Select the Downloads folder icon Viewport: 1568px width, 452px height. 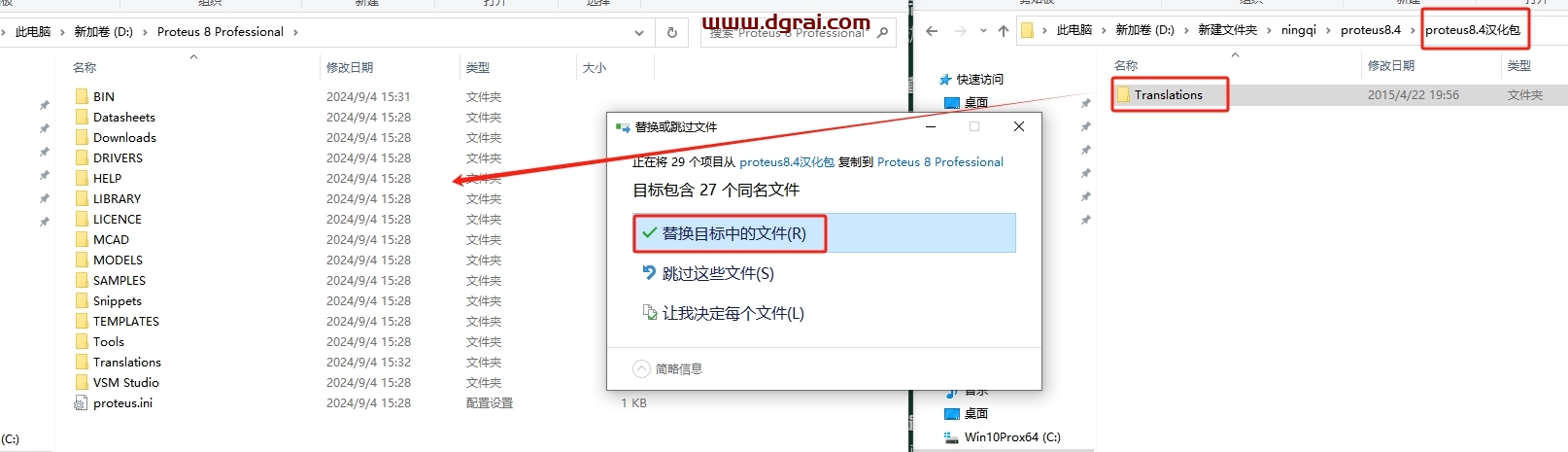point(82,137)
